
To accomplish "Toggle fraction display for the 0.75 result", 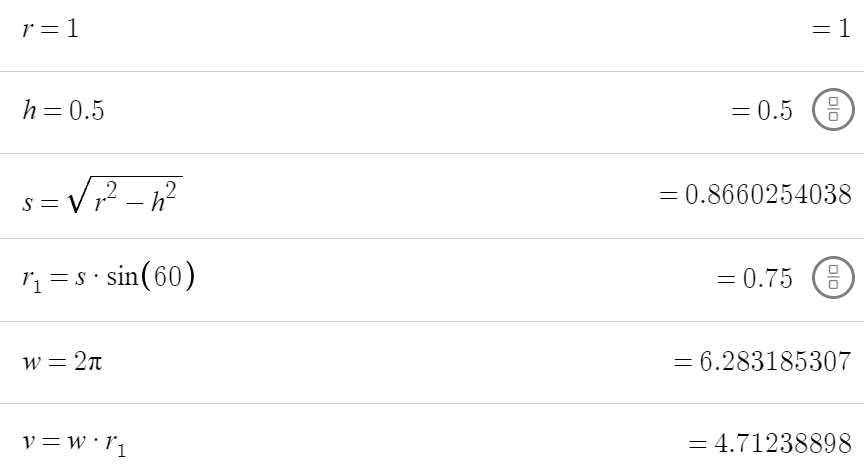I will tap(833, 278).
